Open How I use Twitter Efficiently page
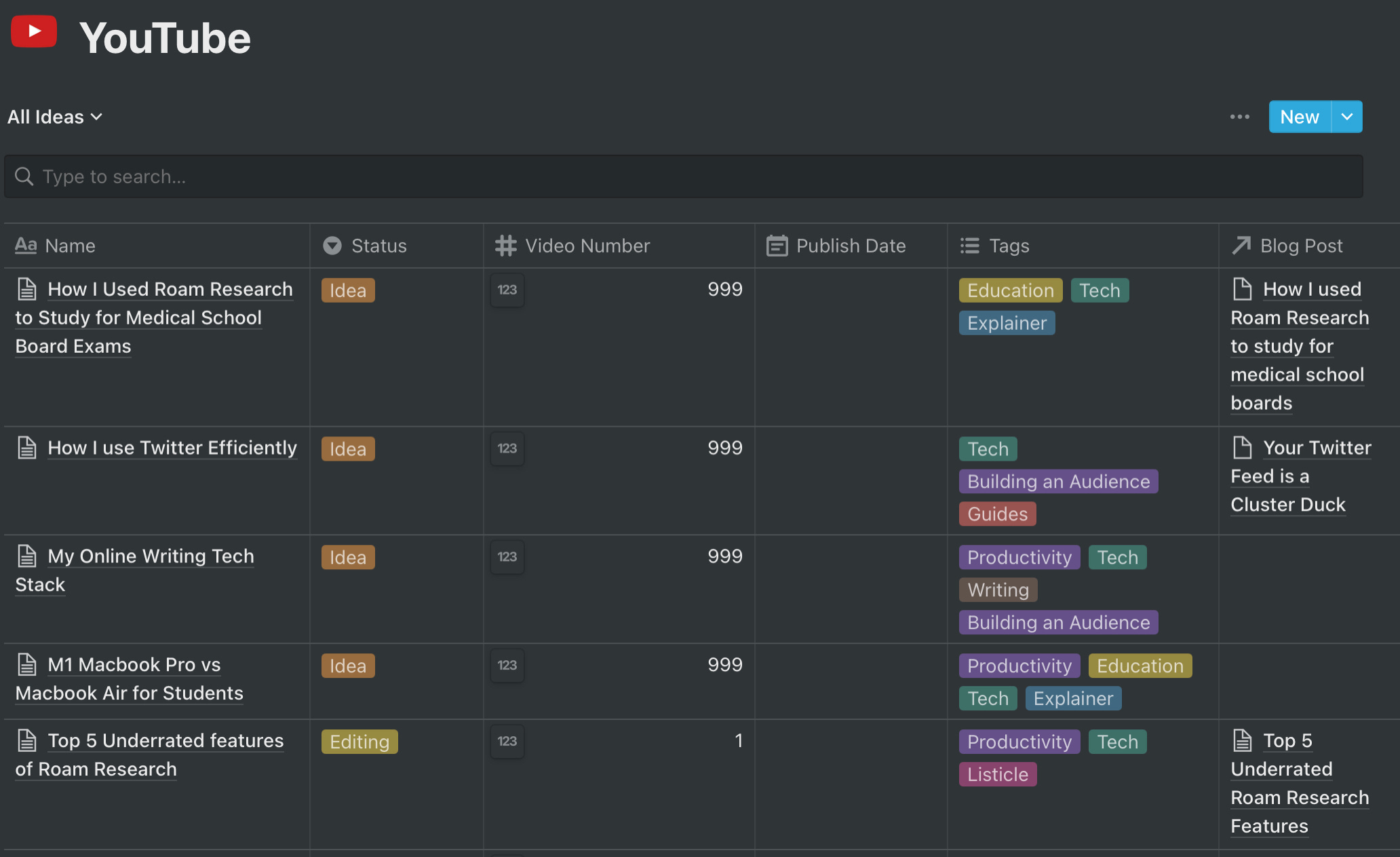Viewport: 1400px width, 857px height. (172, 448)
